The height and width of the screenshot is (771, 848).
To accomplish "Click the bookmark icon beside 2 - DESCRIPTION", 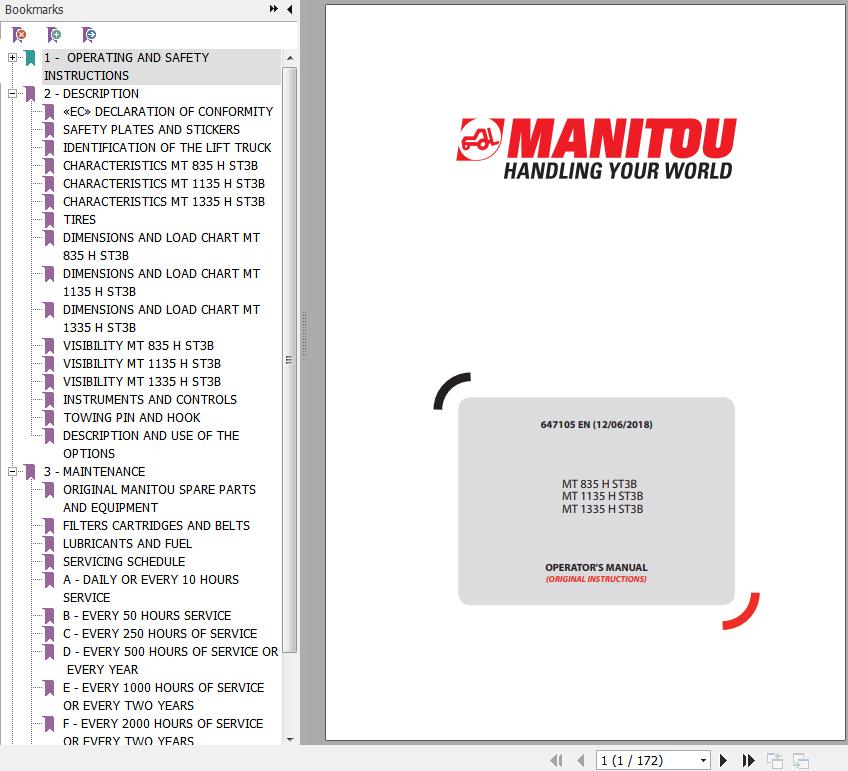I will 30,94.
